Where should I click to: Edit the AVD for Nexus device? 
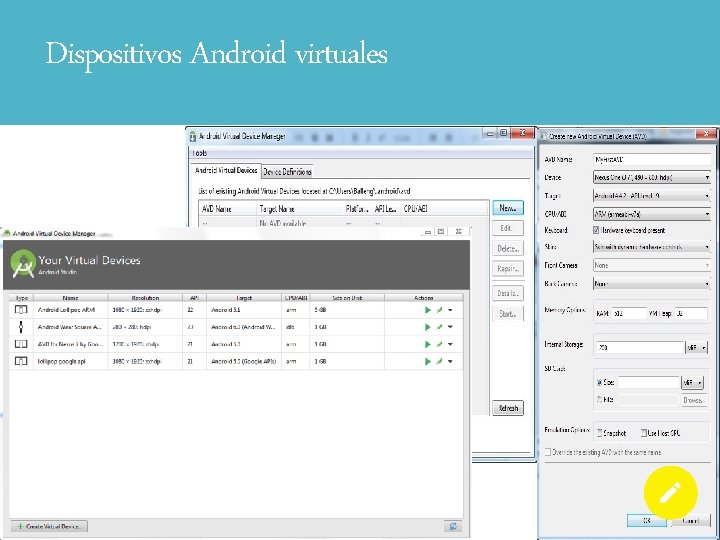click(x=439, y=344)
